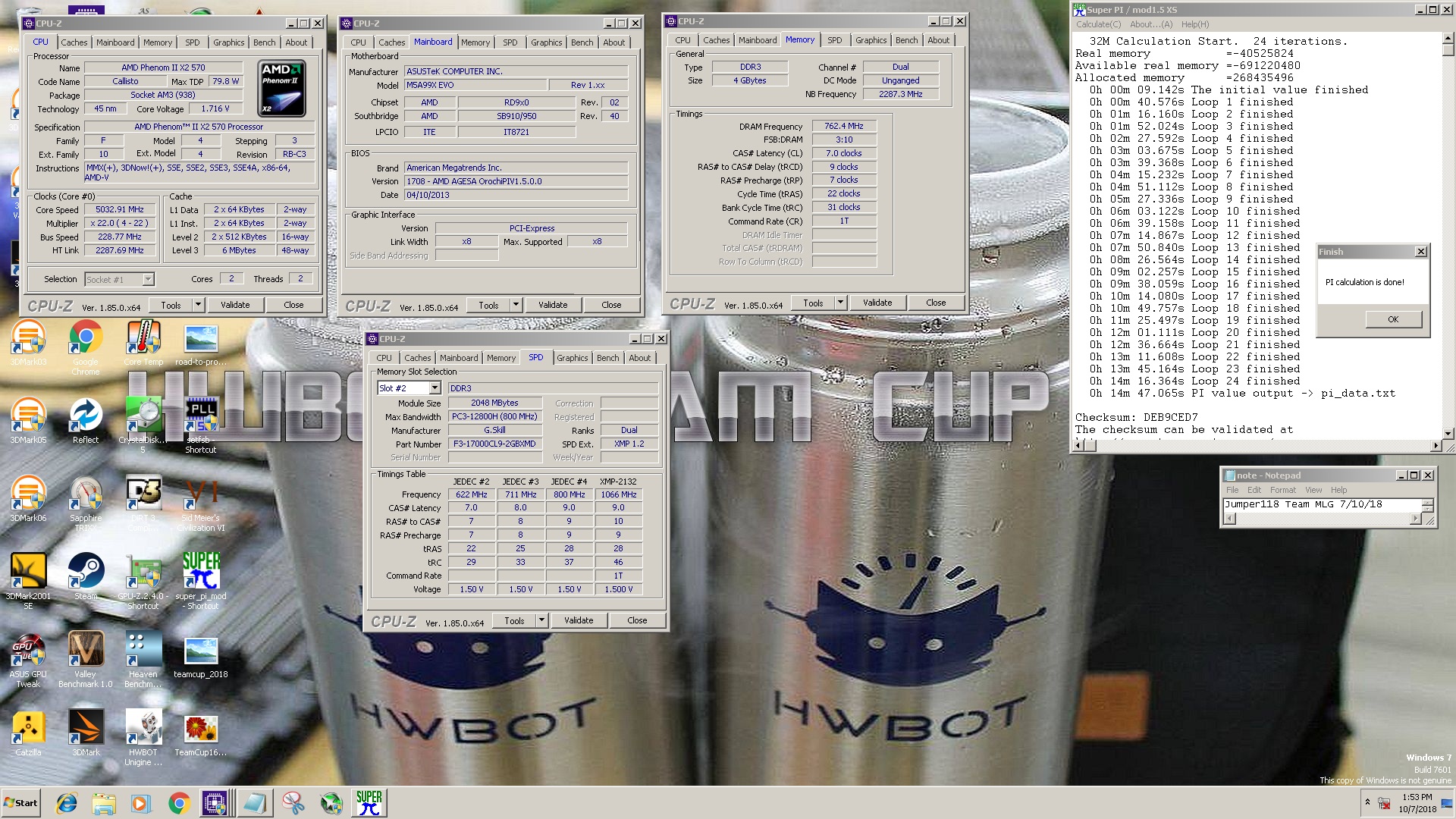Click Validate in the SPD window
1456x819 pixels.
pyautogui.click(x=579, y=620)
